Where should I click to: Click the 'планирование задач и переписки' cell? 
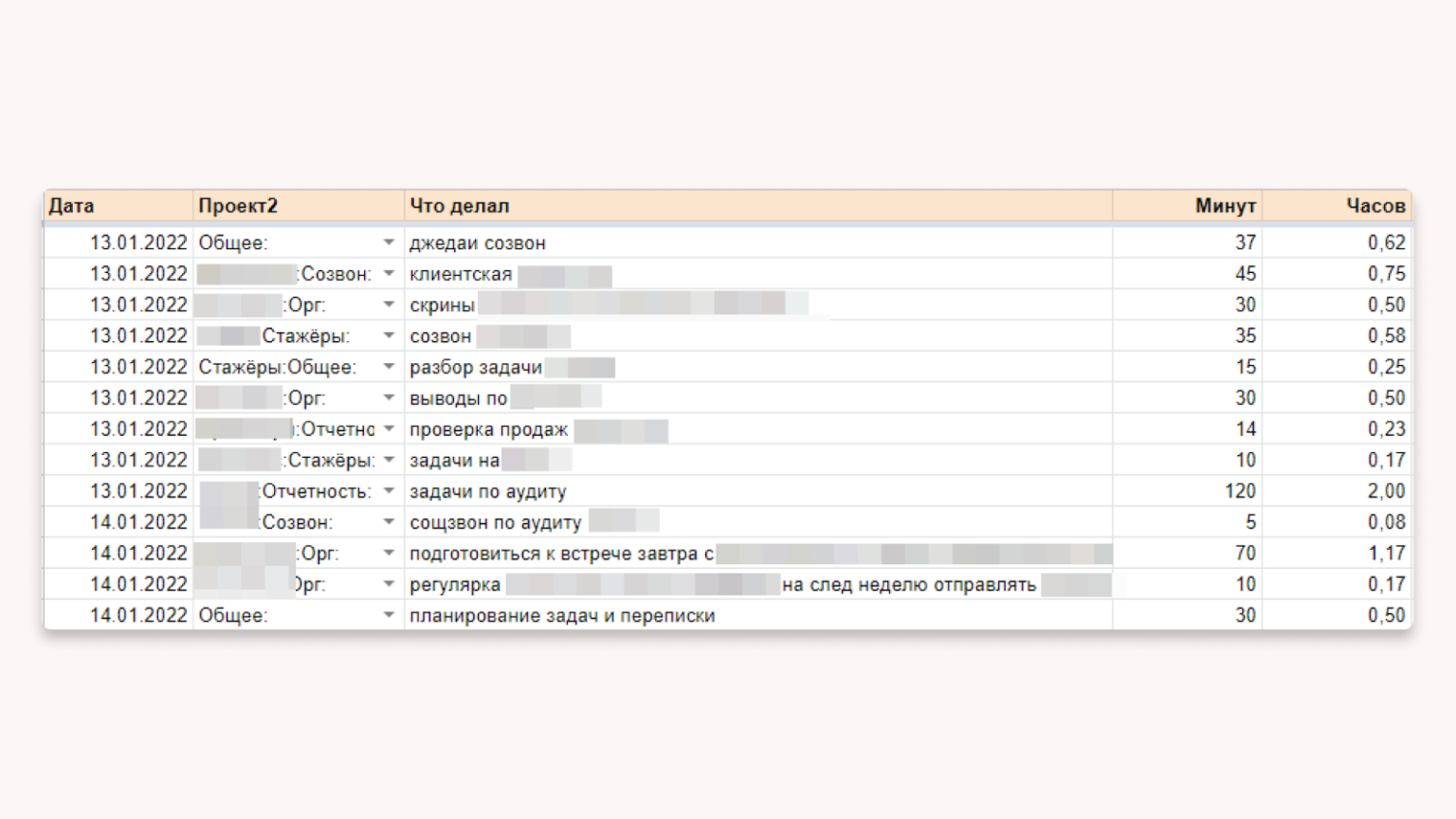(x=758, y=615)
